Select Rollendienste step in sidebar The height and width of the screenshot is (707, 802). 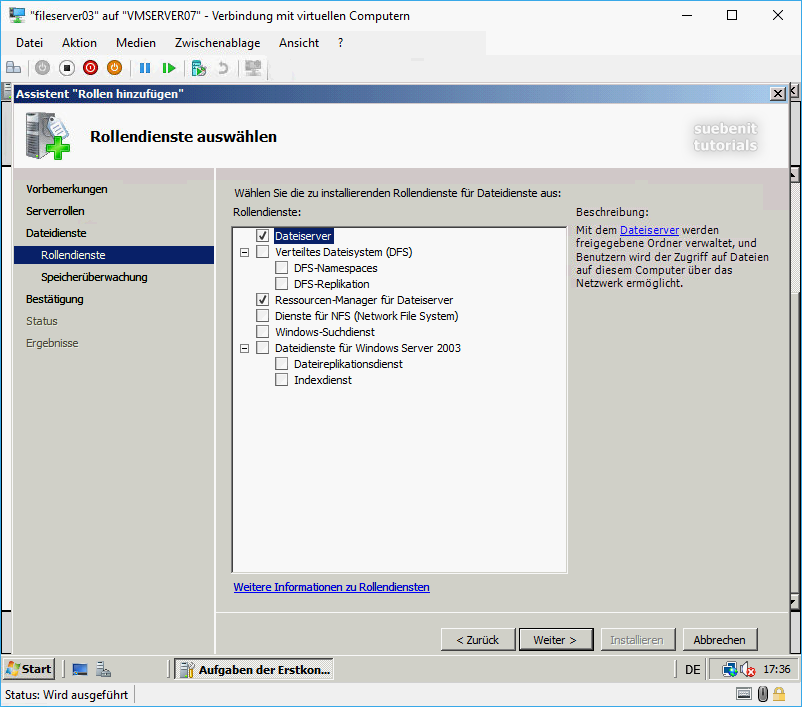pos(114,255)
